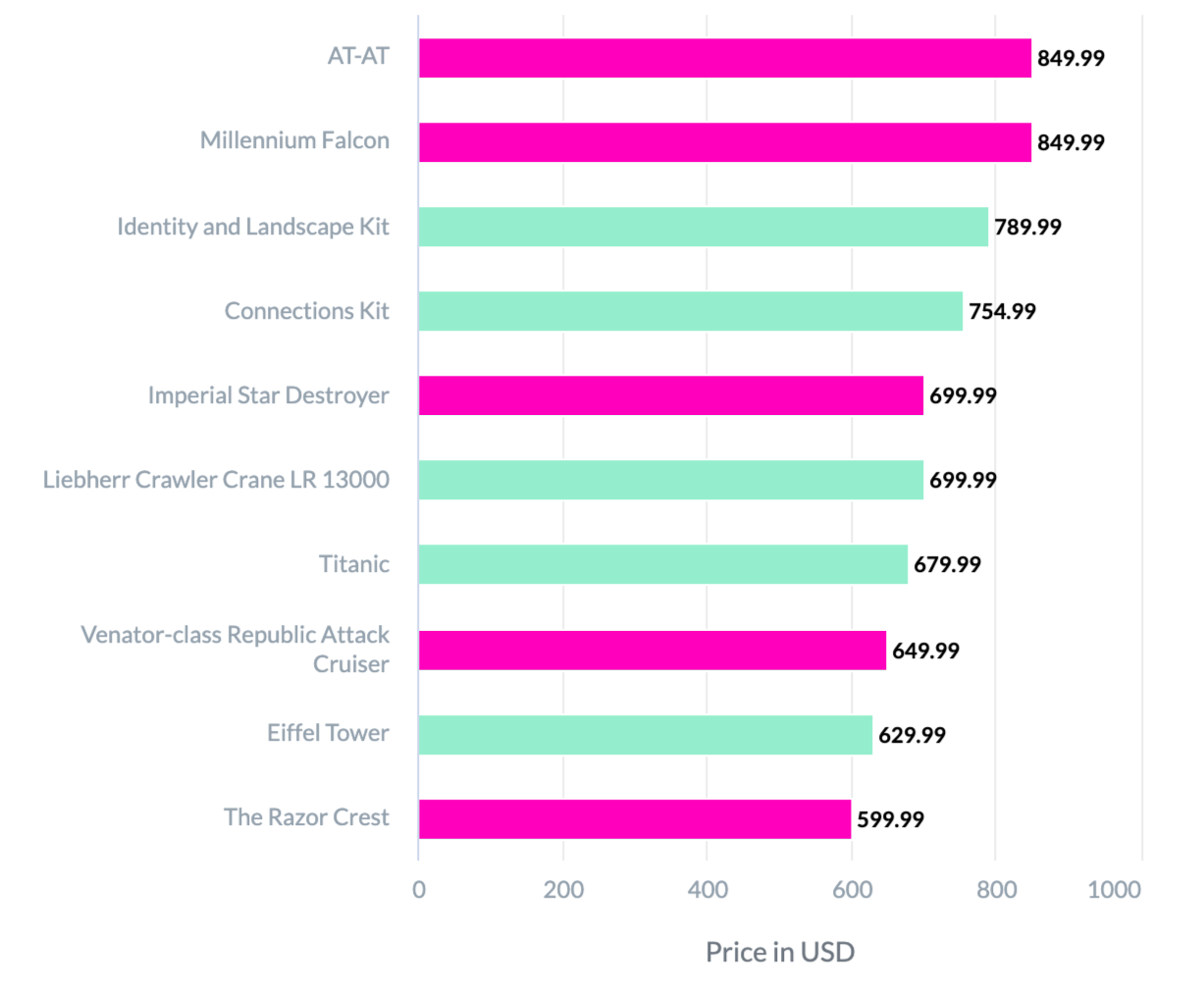Select the pink Razor Crest bar
Screen dimensions: 1204x987
634,819
